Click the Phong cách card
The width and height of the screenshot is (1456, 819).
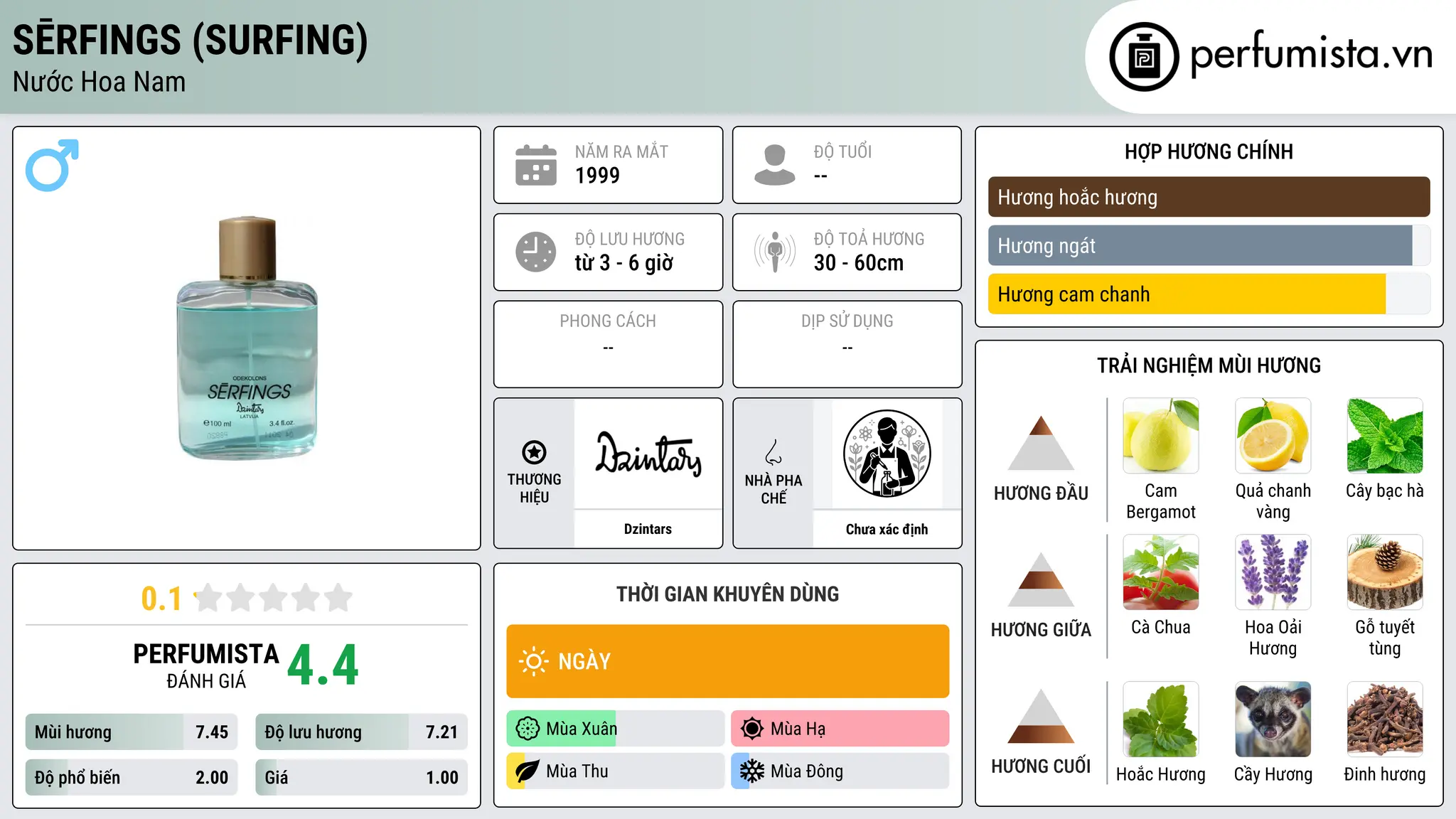pyautogui.click(x=608, y=344)
